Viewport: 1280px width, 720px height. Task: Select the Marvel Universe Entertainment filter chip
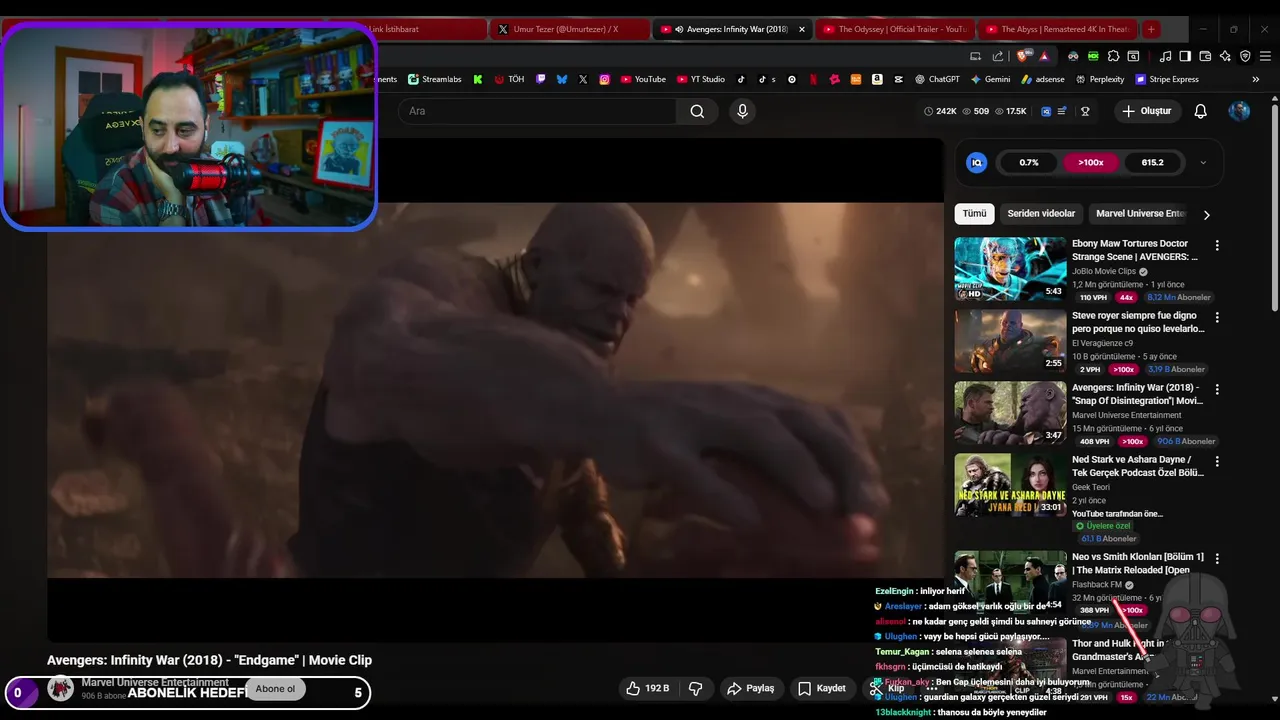click(x=1140, y=213)
